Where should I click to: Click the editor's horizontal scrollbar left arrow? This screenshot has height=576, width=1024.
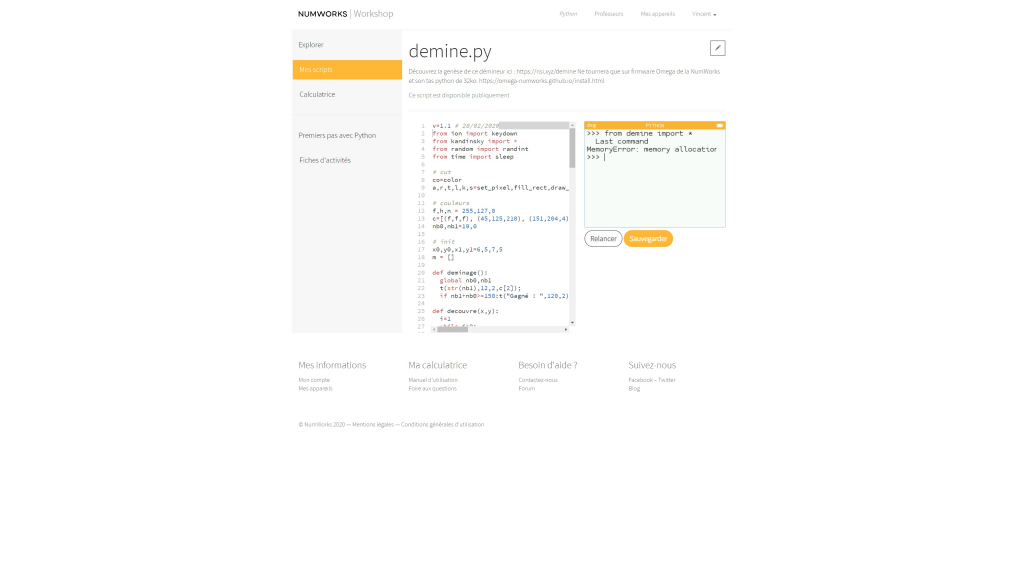[434, 329]
